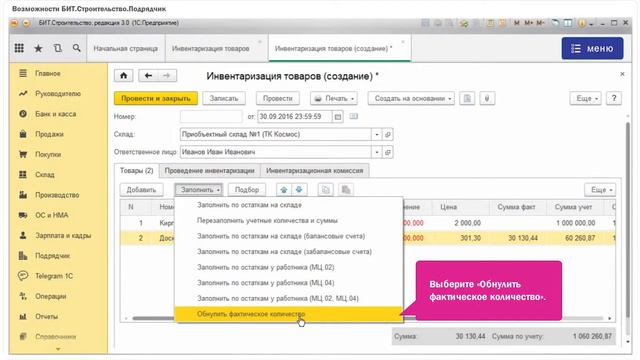Open the Еще menu above goods table
Viewport: 640px width, 360px height.
click(600, 190)
